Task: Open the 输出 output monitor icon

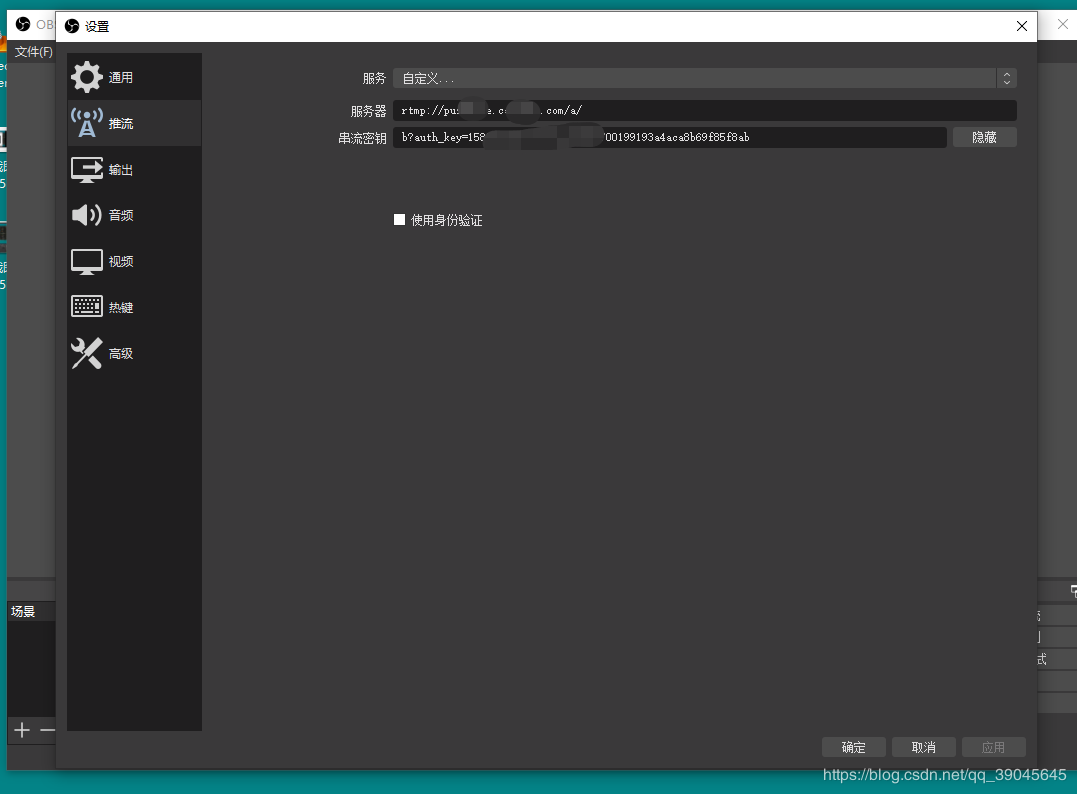Action: (x=87, y=169)
